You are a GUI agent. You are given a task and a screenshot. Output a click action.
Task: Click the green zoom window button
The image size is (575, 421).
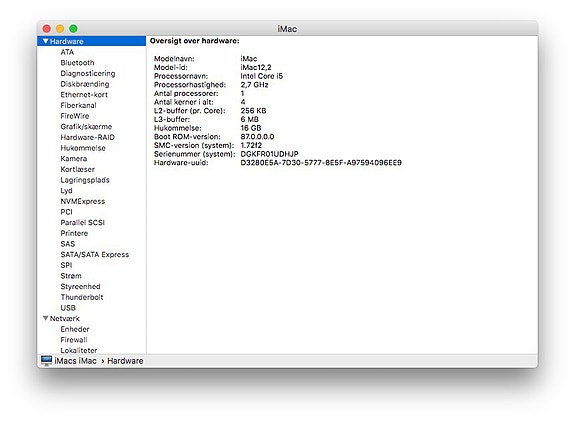(x=73, y=29)
